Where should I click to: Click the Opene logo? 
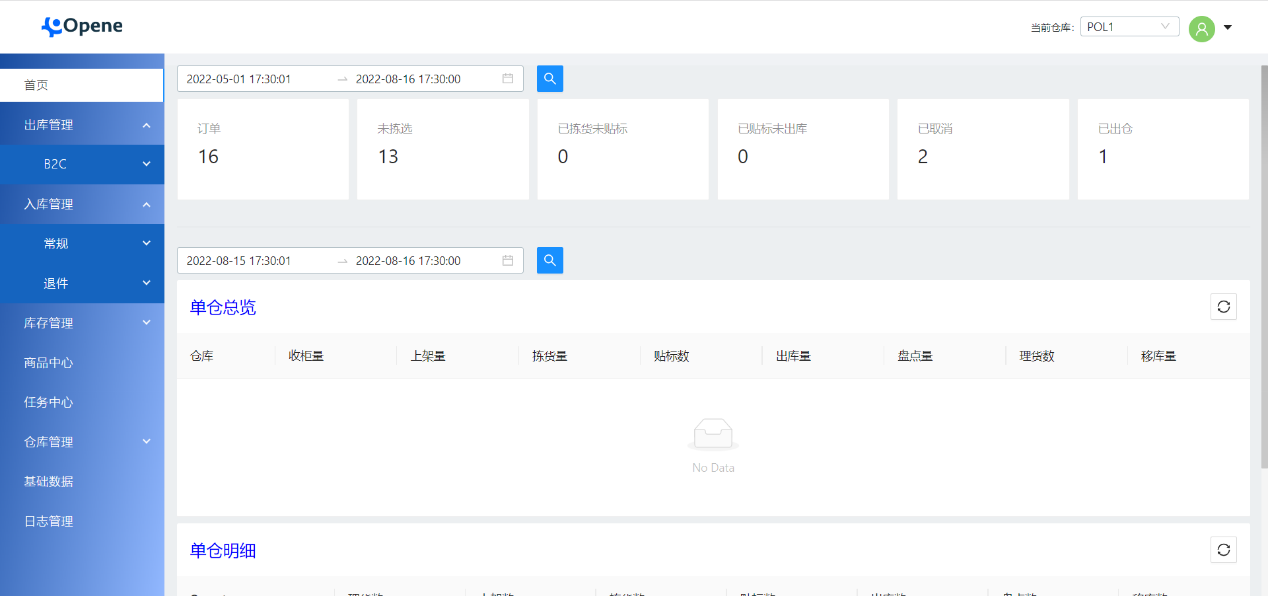(x=81, y=26)
